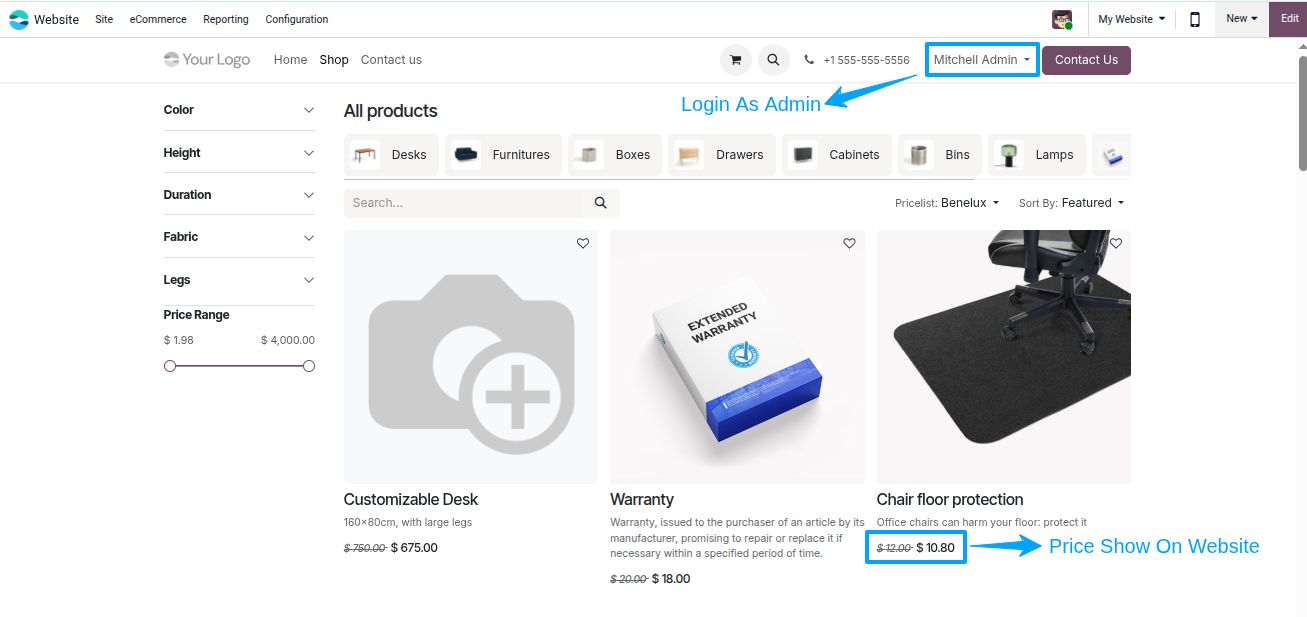Open the Customizable Desk product title
This screenshot has height=617, width=1307.
click(x=411, y=499)
